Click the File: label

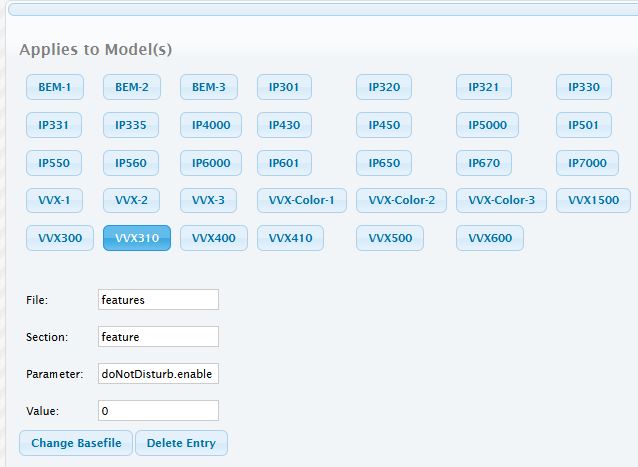pyautogui.click(x=37, y=300)
